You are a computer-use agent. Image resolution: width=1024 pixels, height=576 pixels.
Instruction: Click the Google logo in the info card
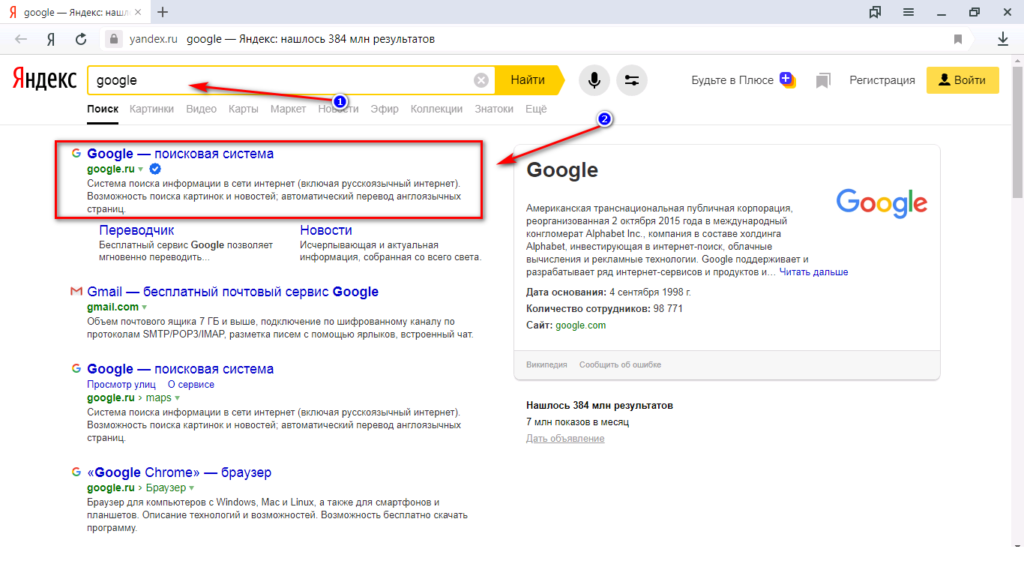(882, 203)
